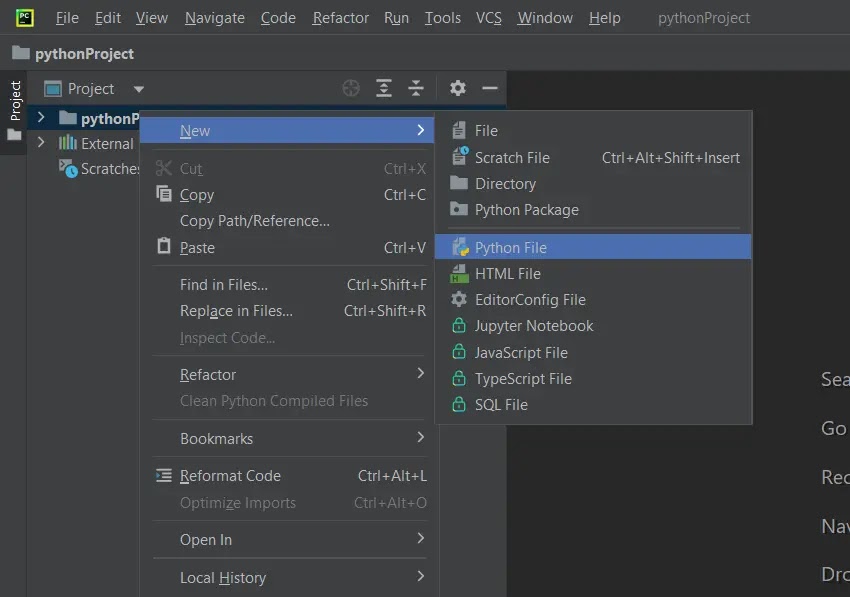Open Project panel settings gear
This screenshot has width=850, height=597.
pos(458,88)
